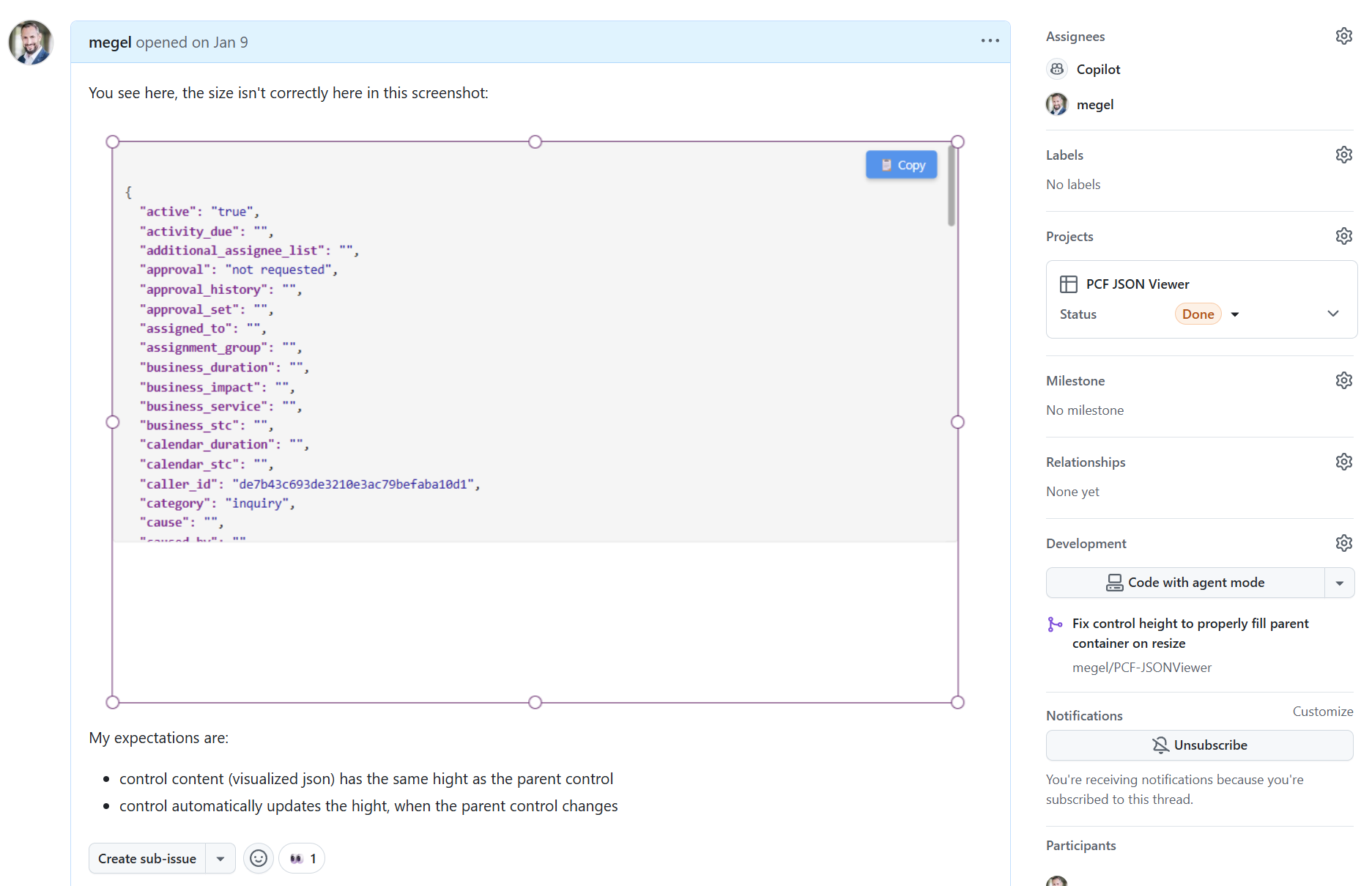
Task: Click the project table icon beside PCF JSON Viewer
Action: [x=1069, y=284]
